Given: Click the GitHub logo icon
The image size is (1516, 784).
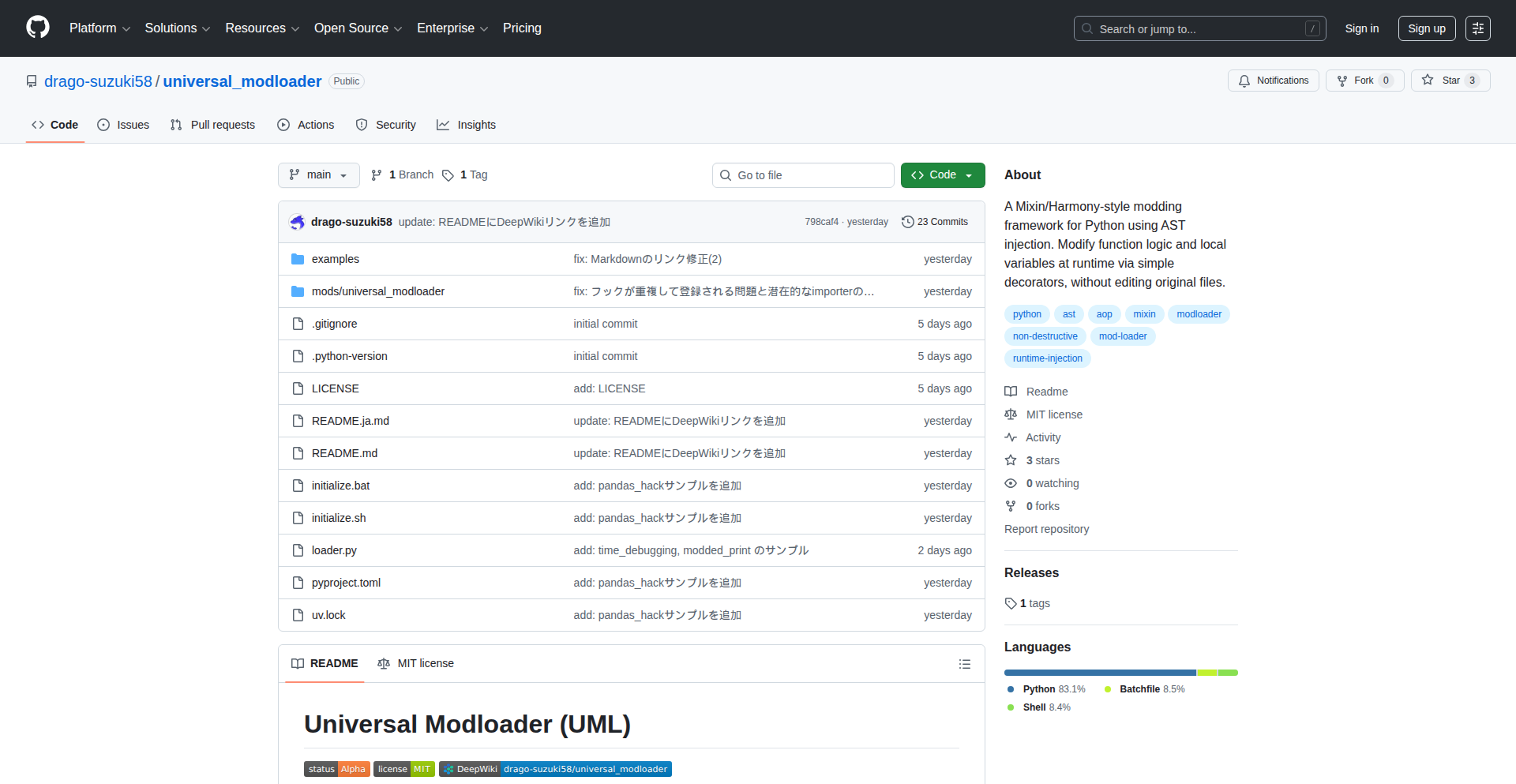Looking at the screenshot, I should (38, 28).
